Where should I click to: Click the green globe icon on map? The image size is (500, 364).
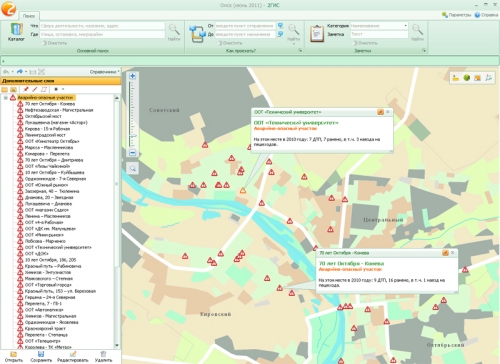point(467,78)
